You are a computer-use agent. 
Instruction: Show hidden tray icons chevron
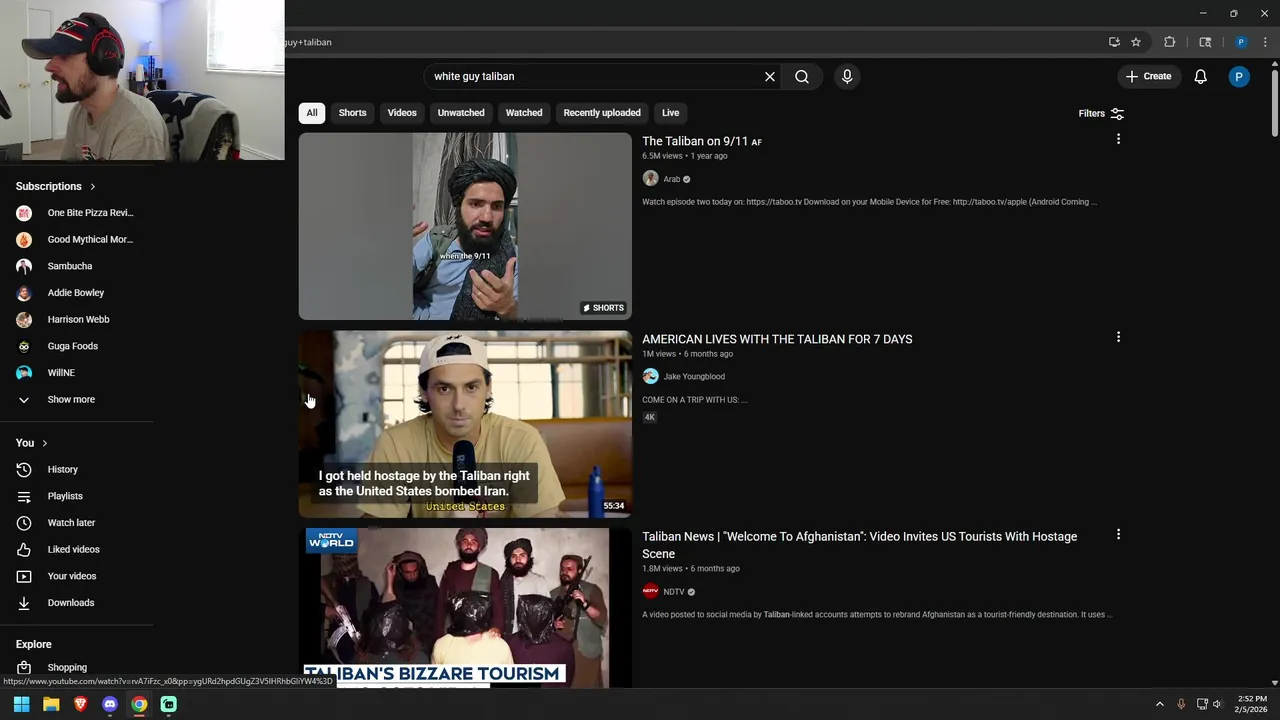(1160, 704)
